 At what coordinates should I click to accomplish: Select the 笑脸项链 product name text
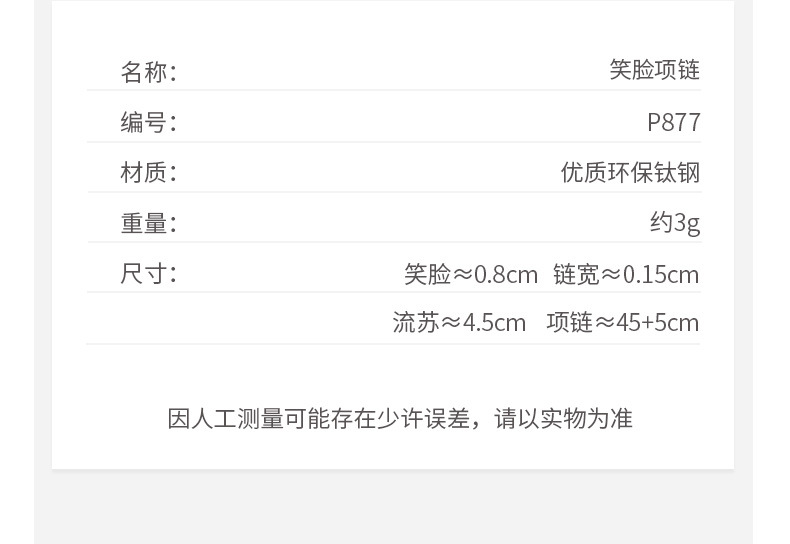click(x=654, y=70)
